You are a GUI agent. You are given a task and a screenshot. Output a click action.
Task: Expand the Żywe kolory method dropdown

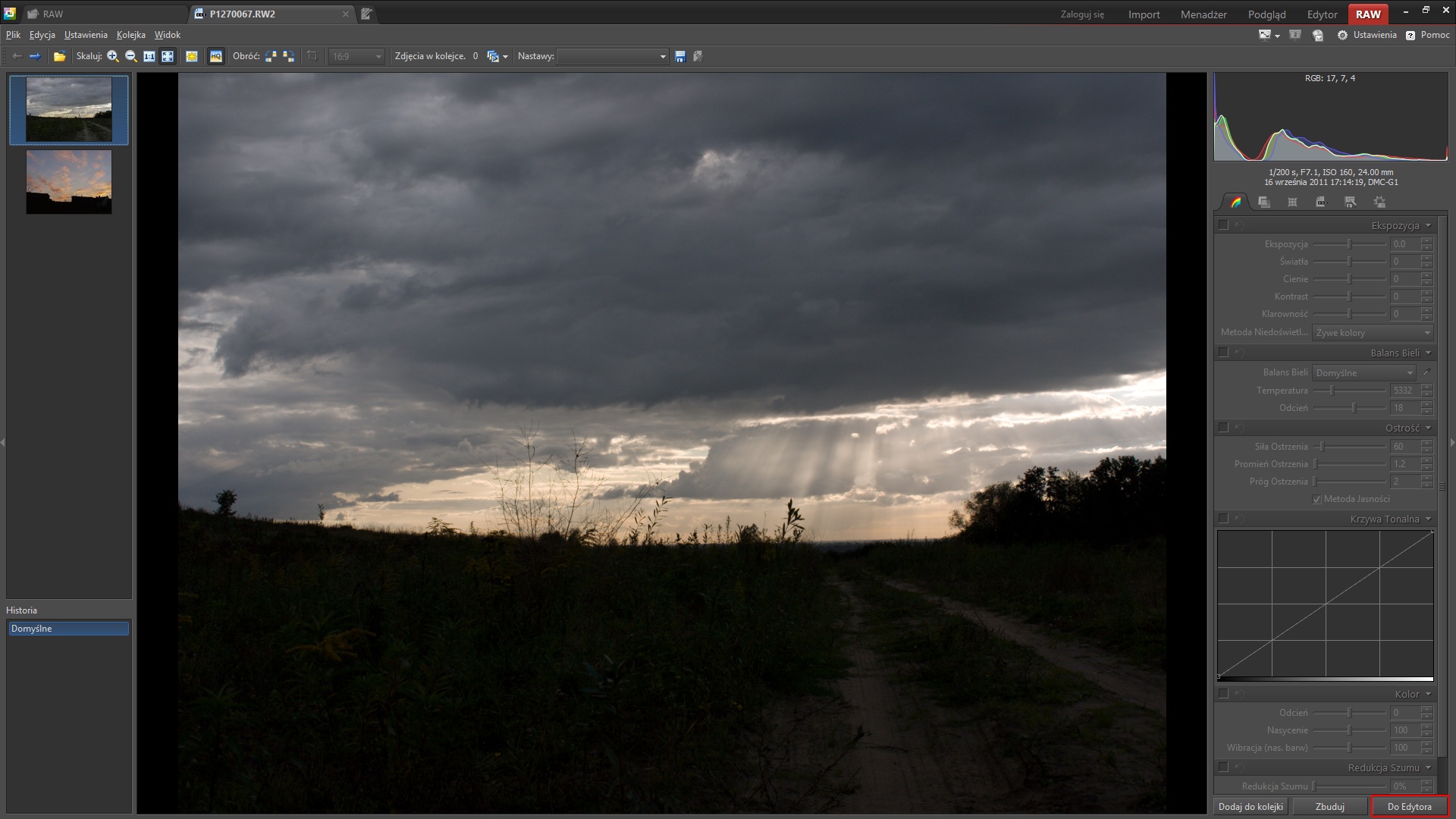(x=1373, y=332)
